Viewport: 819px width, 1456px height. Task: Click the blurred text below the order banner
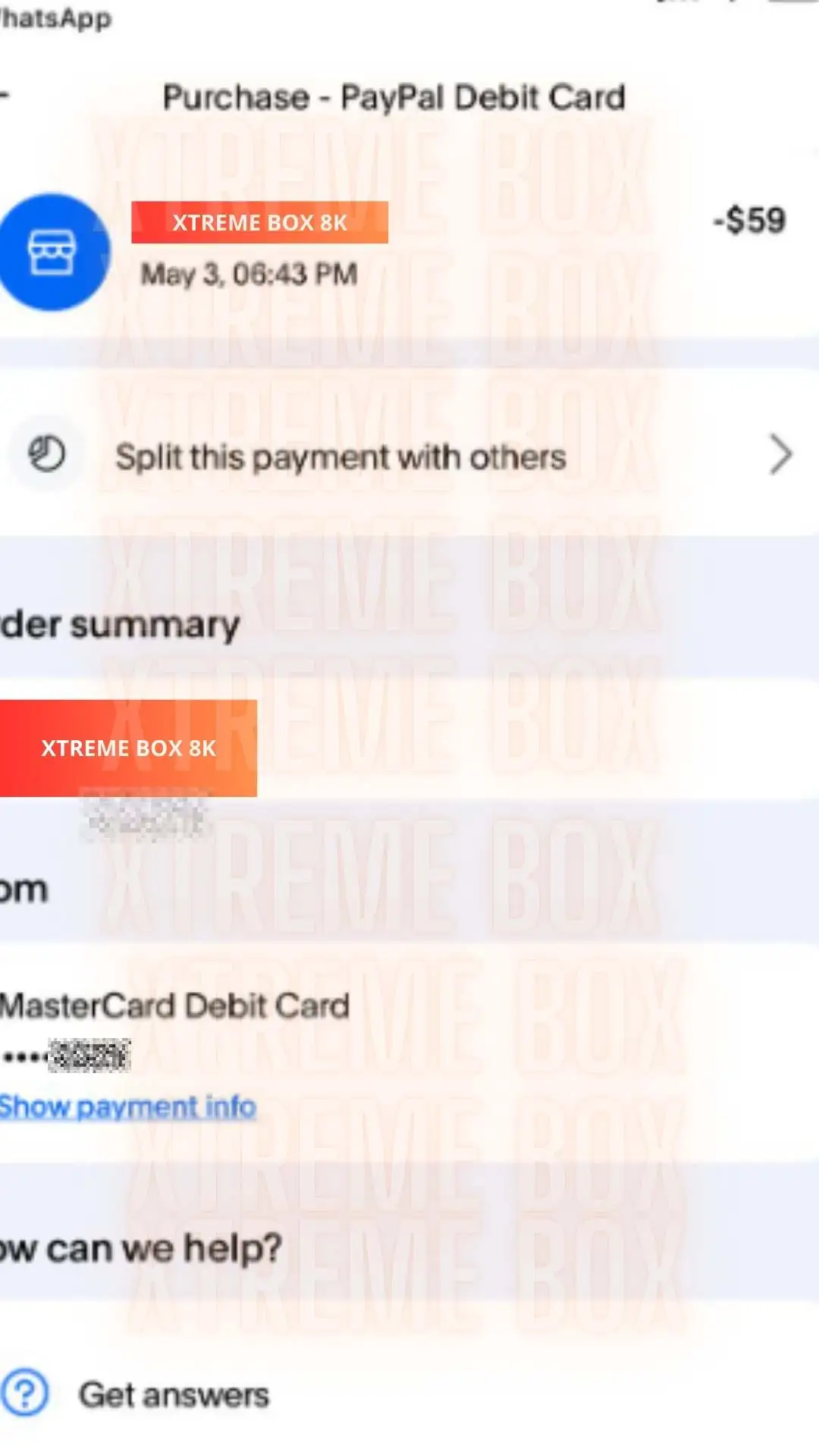coord(144,816)
